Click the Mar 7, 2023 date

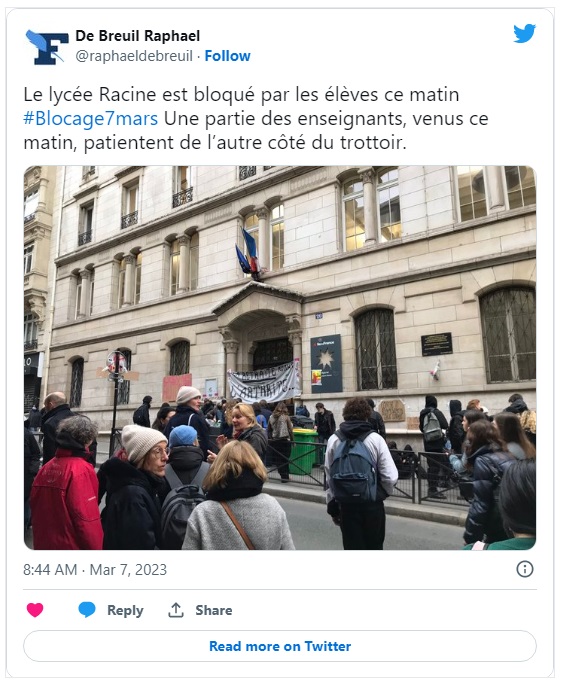point(128,570)
